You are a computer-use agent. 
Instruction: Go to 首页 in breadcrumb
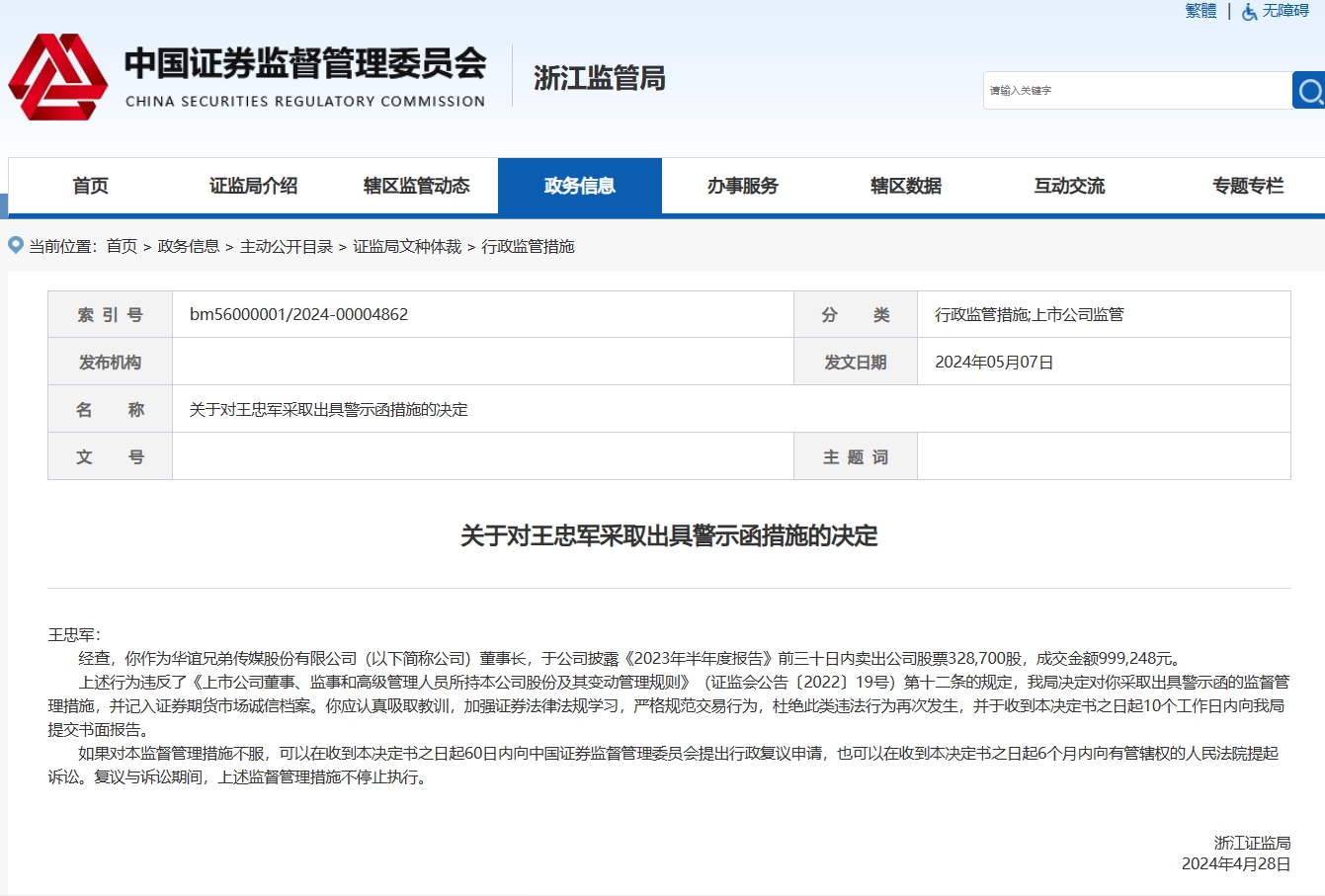pyautogui.click(x=122, y=246)
